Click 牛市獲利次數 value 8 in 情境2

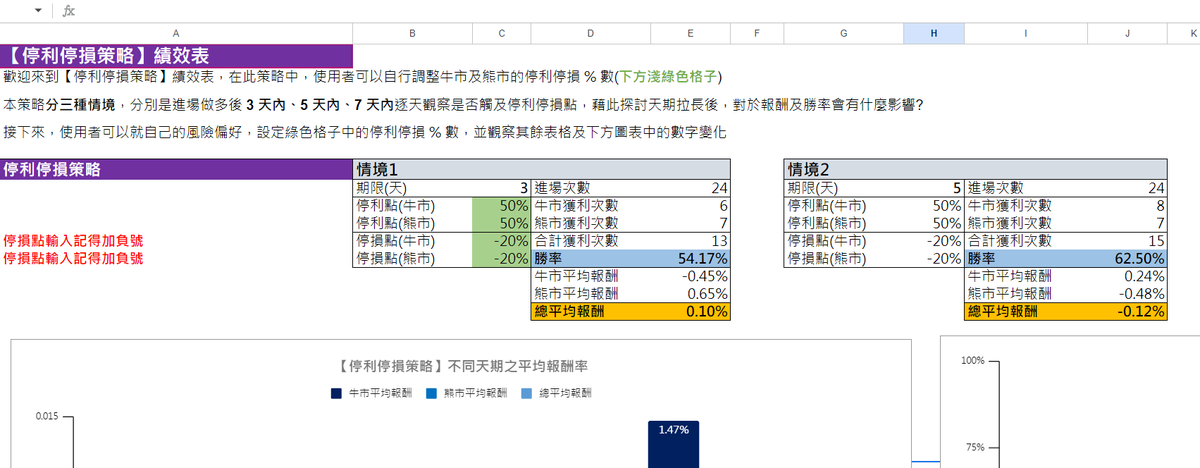coord(1127,205)
